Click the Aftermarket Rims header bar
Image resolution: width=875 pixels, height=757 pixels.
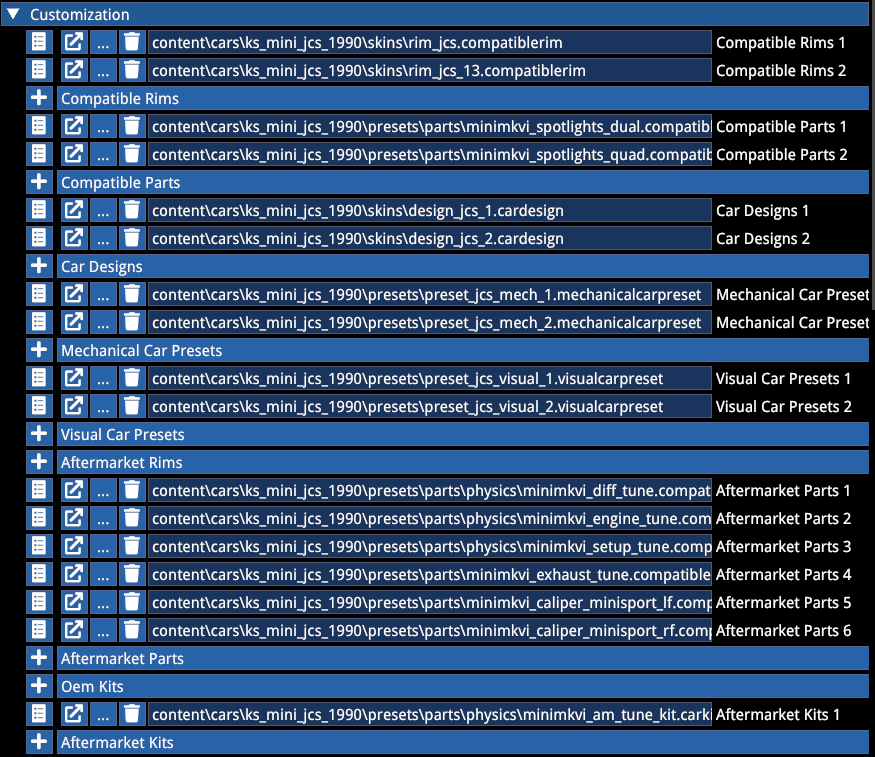tap(463, 462)
